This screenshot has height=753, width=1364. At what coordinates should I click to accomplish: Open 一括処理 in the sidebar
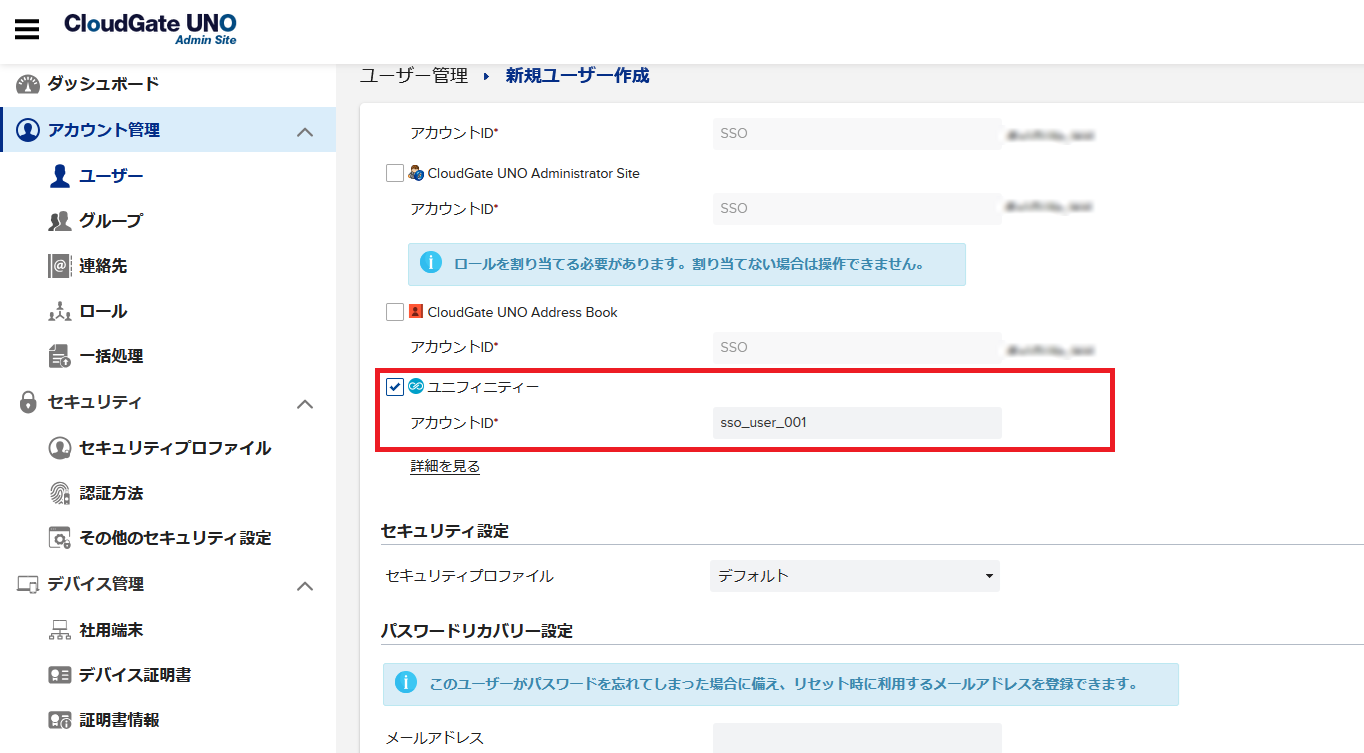coord(111,356)
